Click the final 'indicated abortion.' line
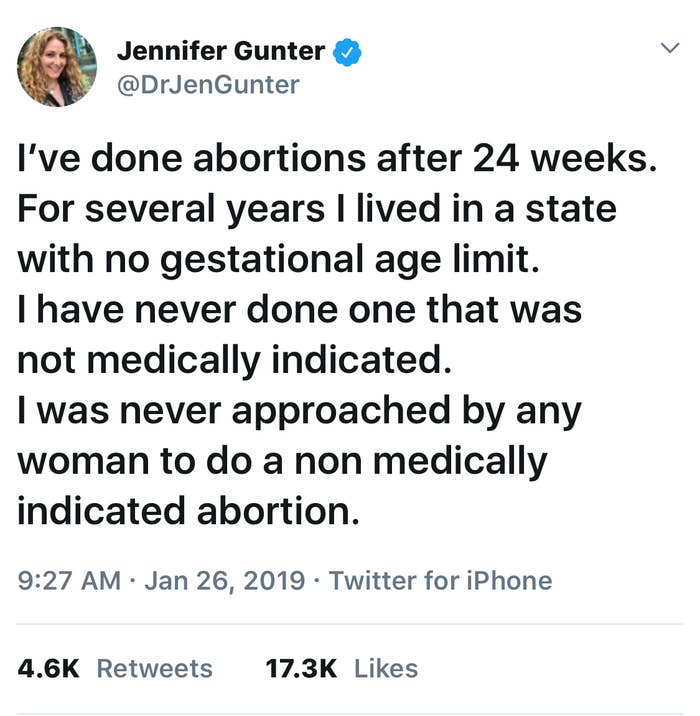This screenshot has height=716, width=700. (189, 511)
